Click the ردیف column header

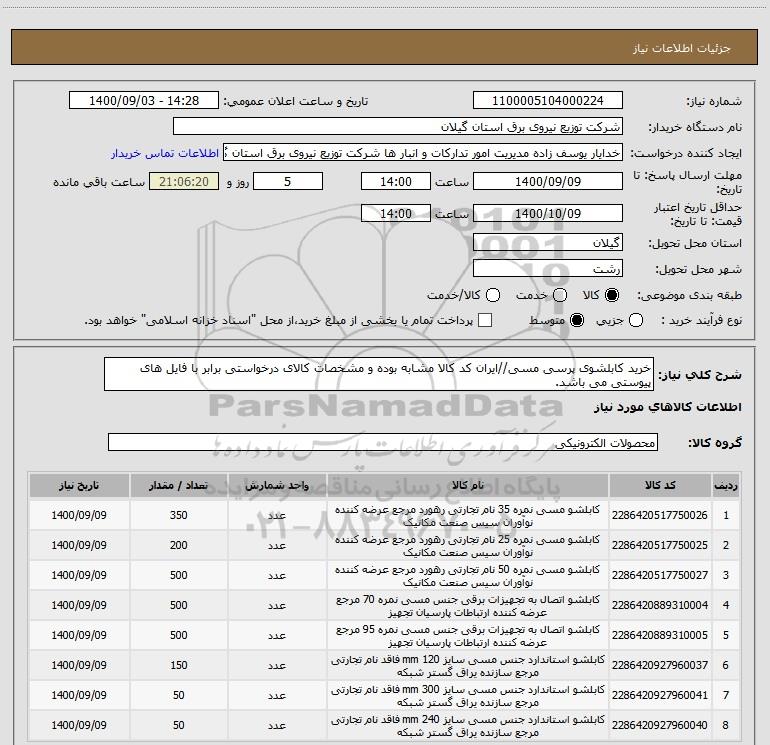click(x=726, y=486)
